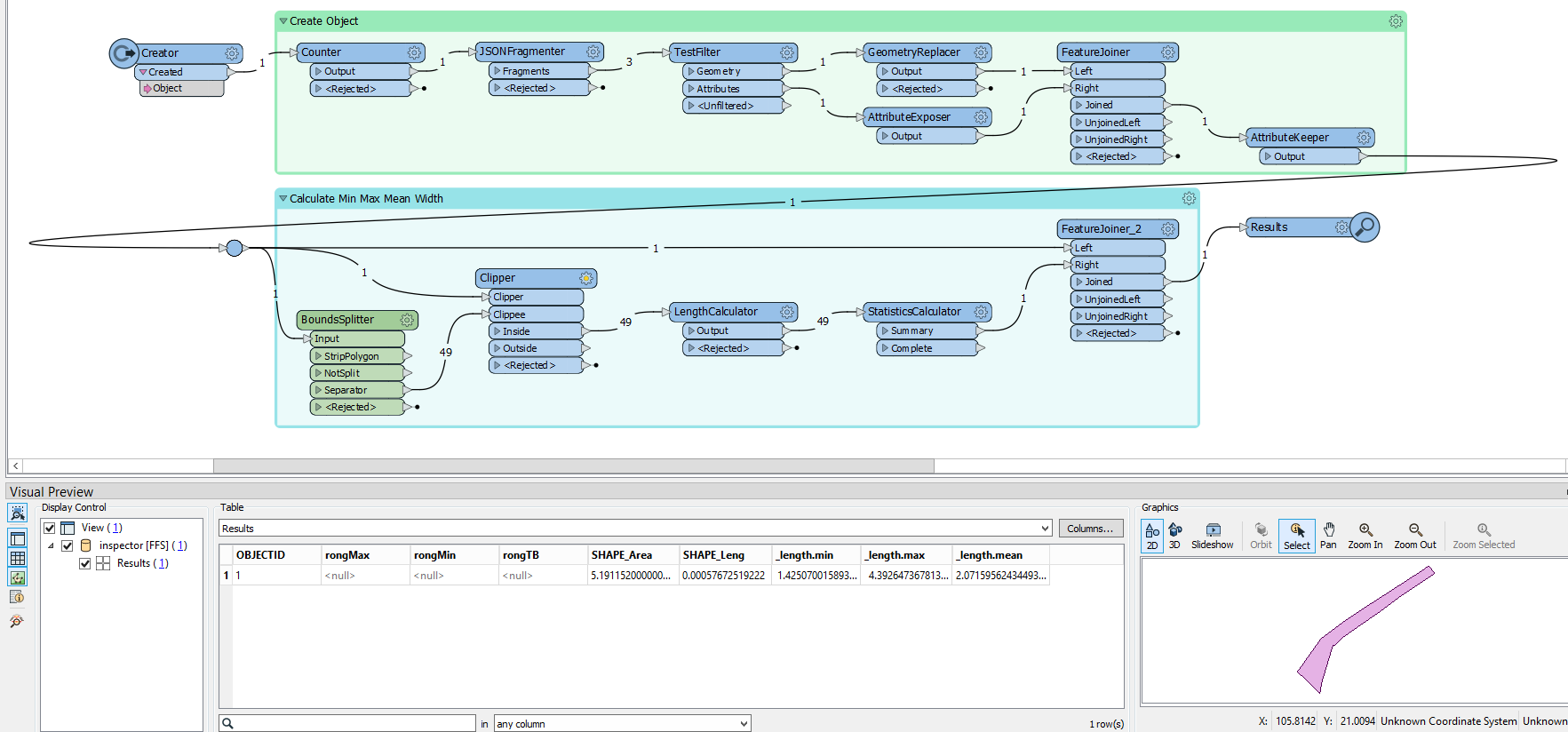1568x732 pixels.
Task: Click the search field in Table panel
Action: (347, 723)
